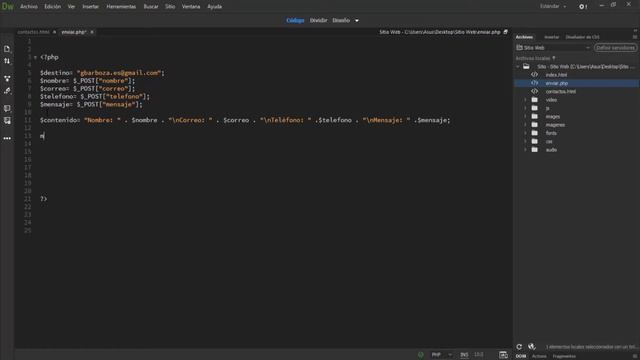Open the Diseño view dropdown arrow

[x=357, y=20]
